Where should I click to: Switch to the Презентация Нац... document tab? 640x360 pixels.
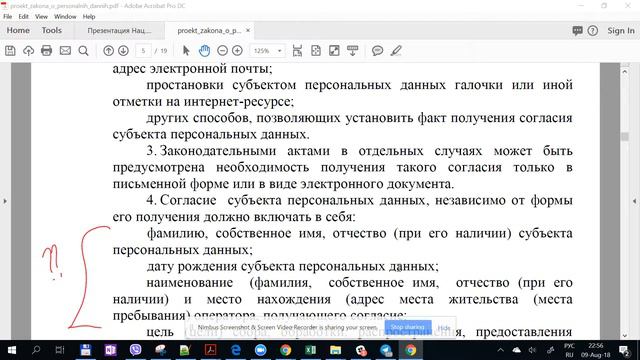(119, 31)
